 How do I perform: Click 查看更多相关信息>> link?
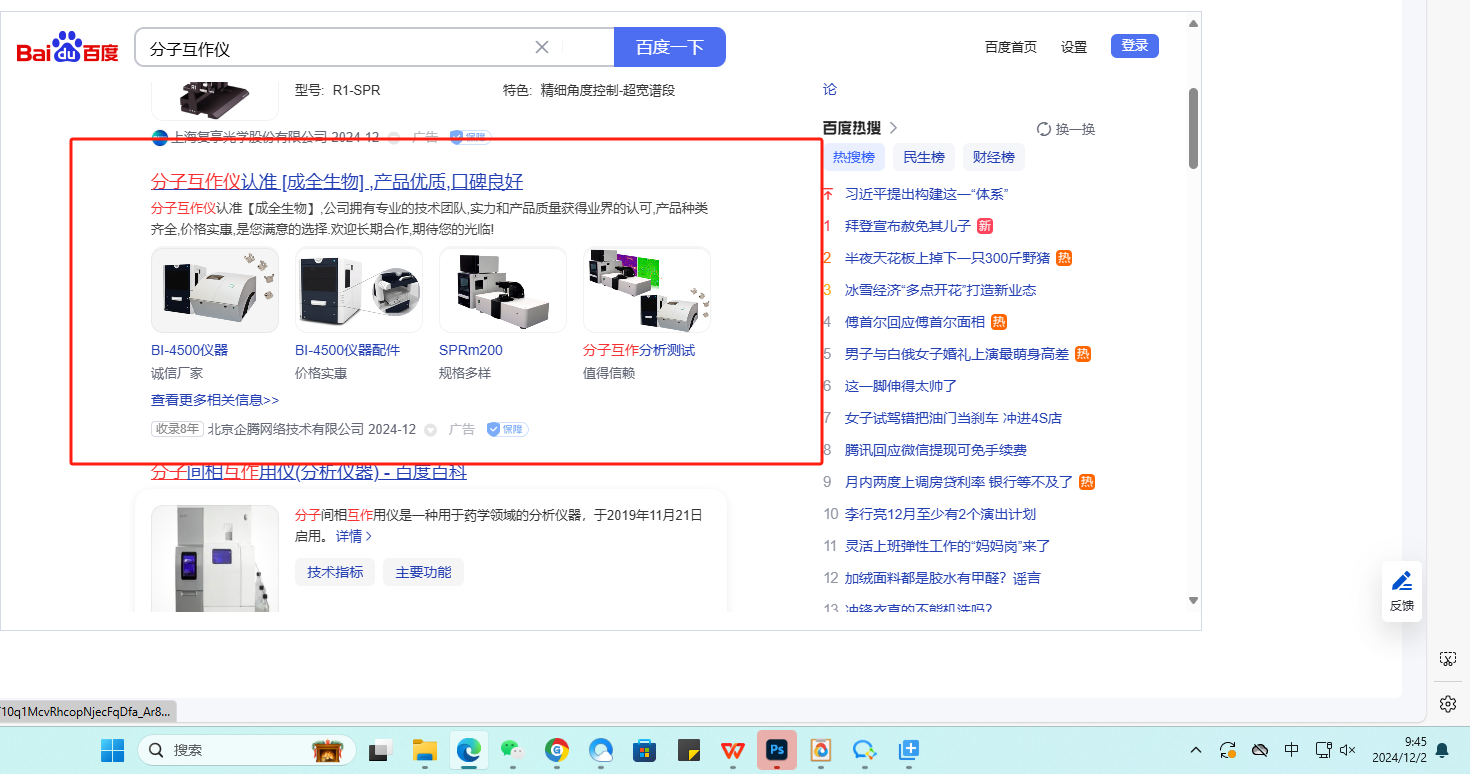(215, 400)
